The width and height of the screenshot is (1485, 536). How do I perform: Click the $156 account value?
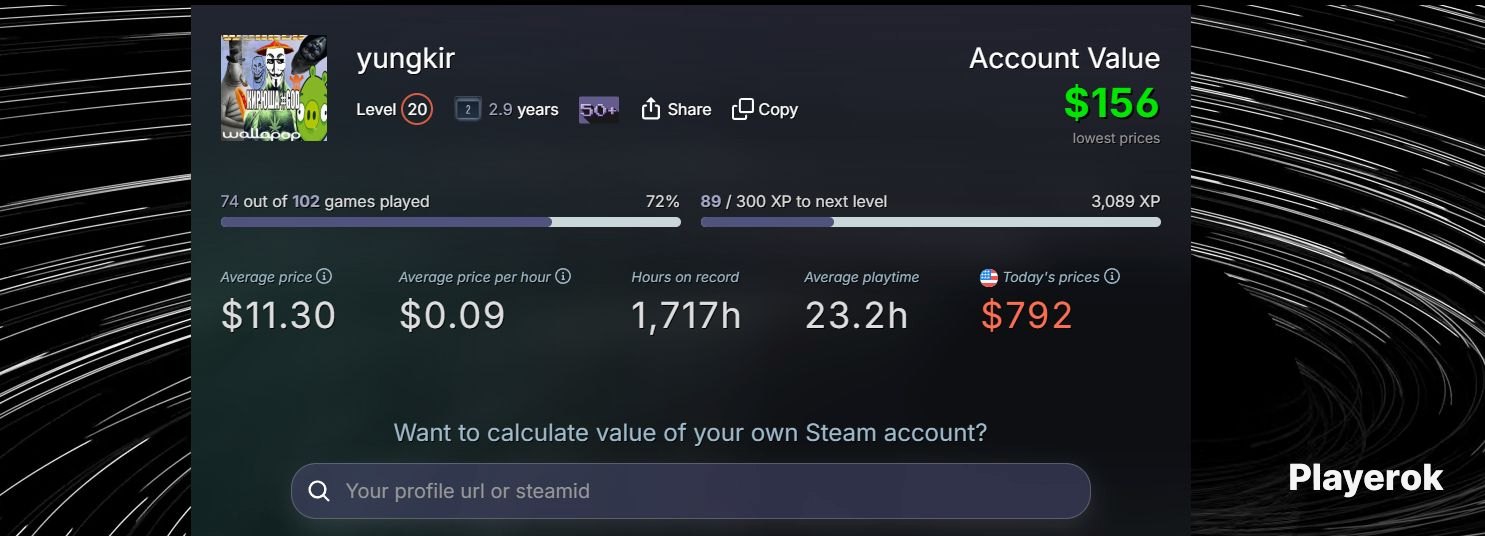[1112, 103]
